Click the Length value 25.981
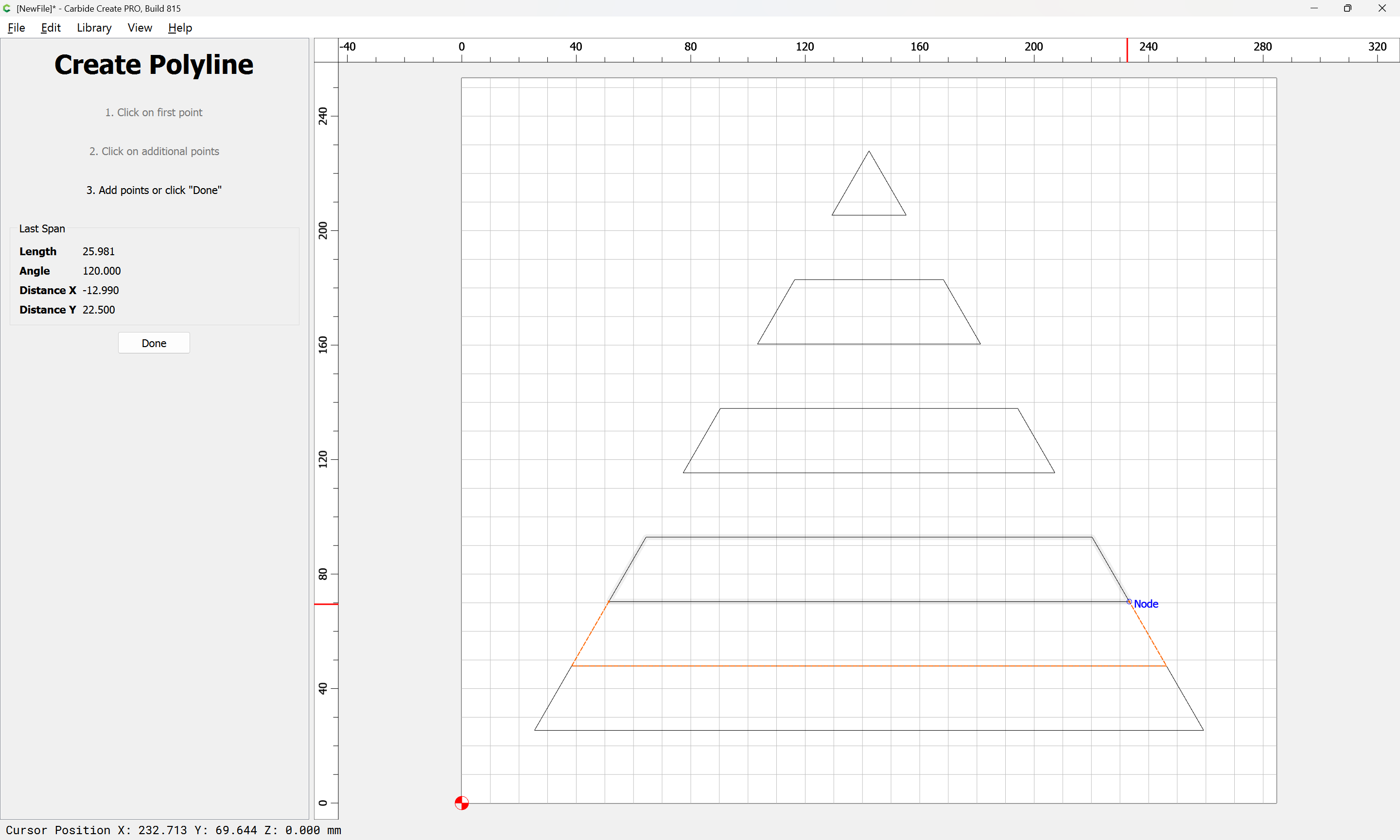1400x840 pixels. [99, 251]
